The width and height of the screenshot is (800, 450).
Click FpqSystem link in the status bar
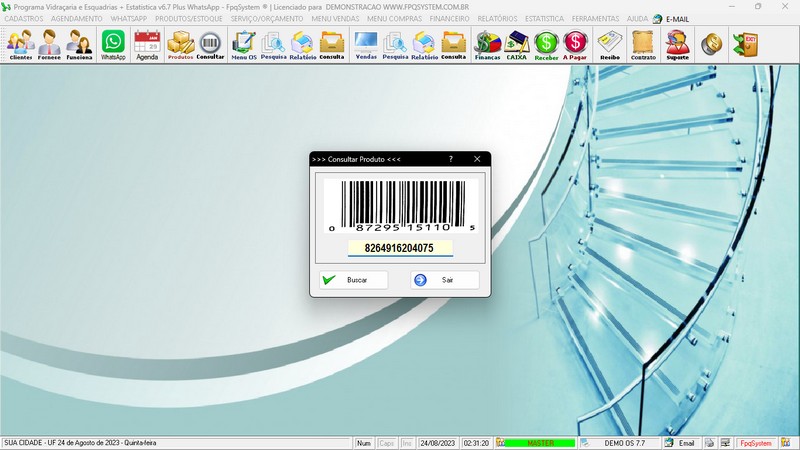pyautogui.click(x=756, y=443)
